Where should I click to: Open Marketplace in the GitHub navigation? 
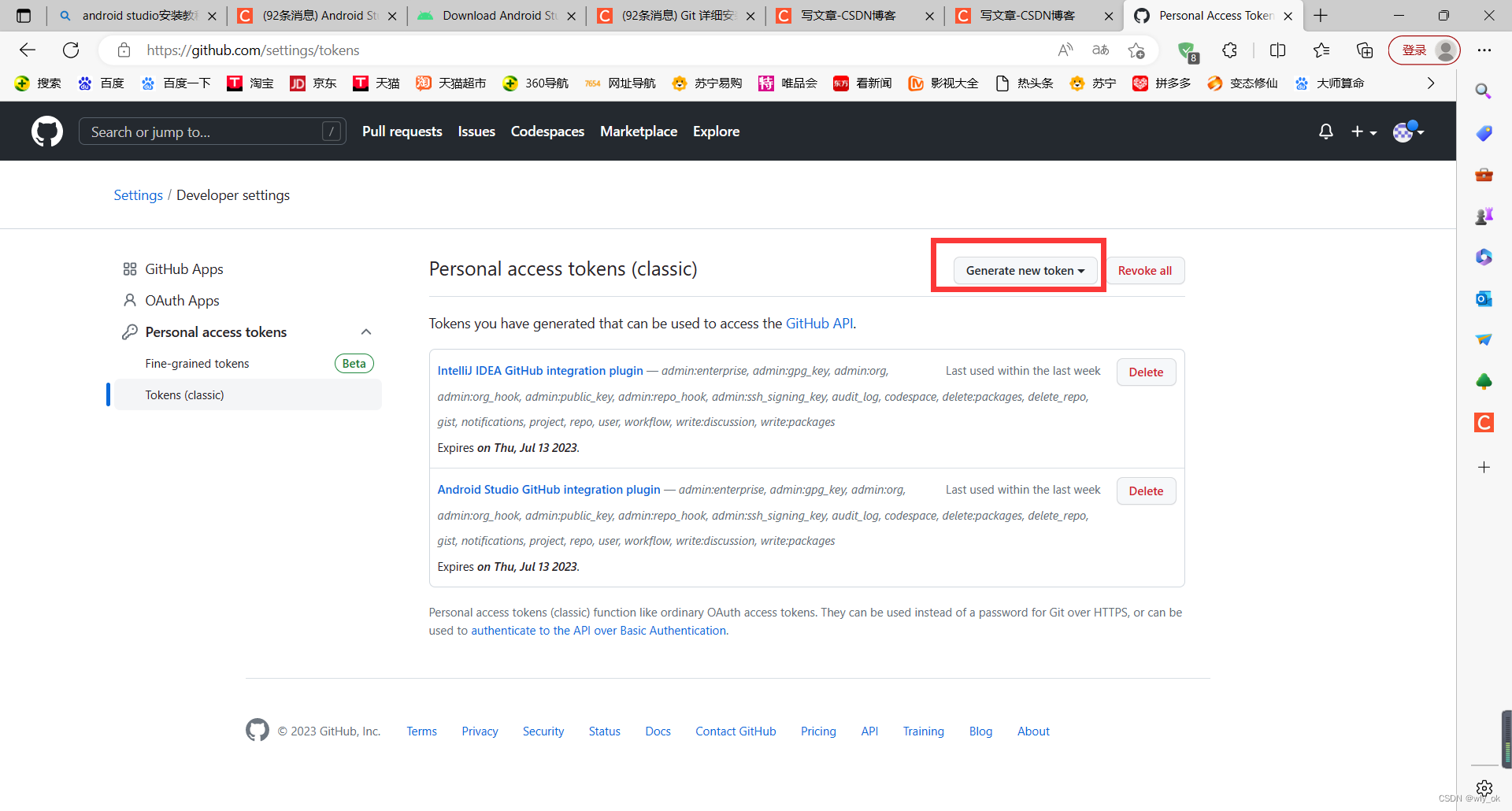[639, 131]
